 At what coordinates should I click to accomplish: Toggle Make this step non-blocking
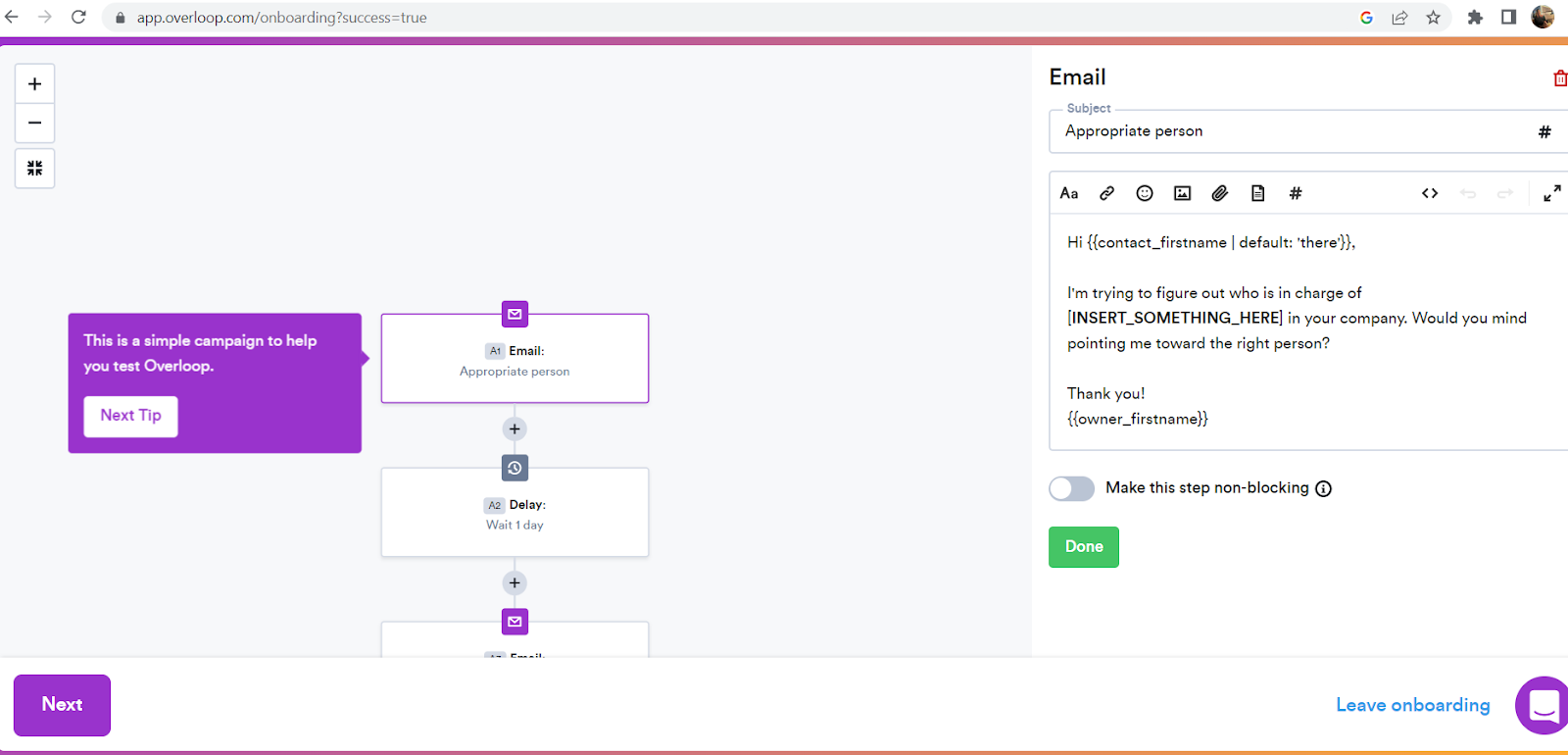tap(1071, 488)
